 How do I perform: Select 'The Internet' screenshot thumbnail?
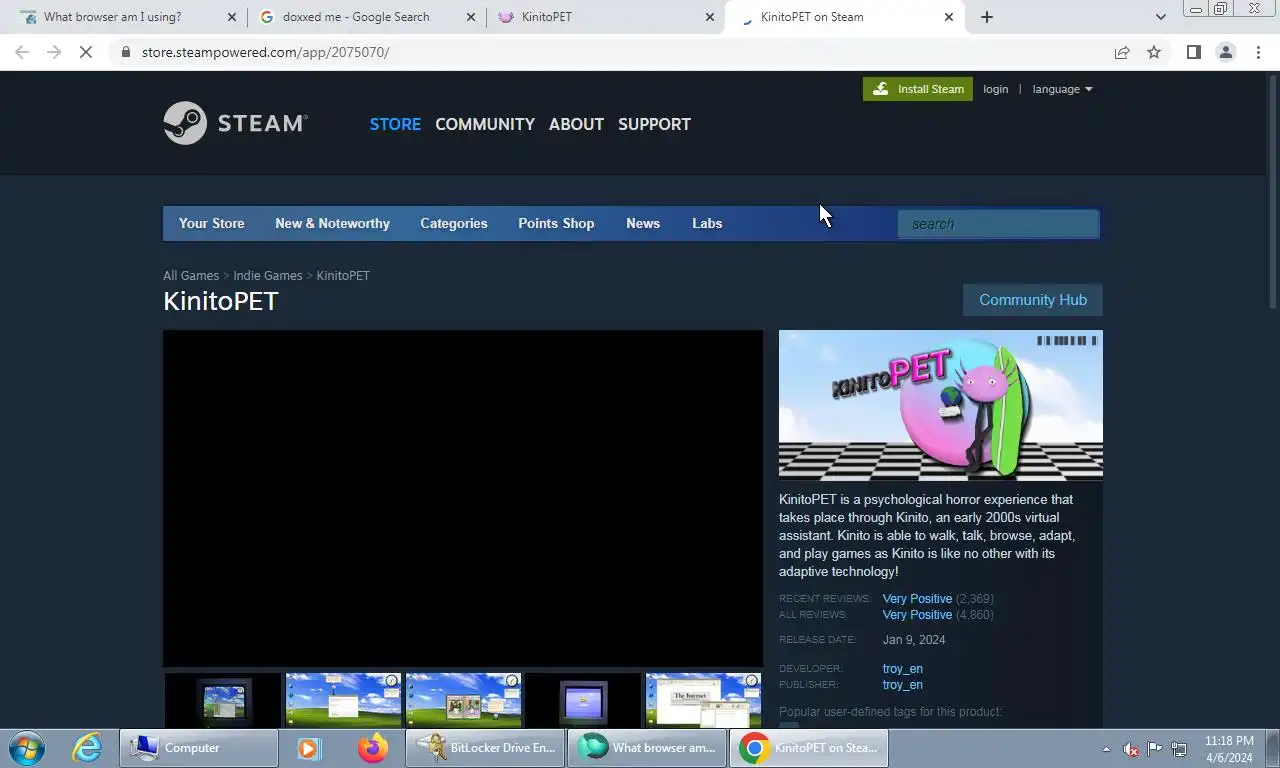[x=703, y=700]
